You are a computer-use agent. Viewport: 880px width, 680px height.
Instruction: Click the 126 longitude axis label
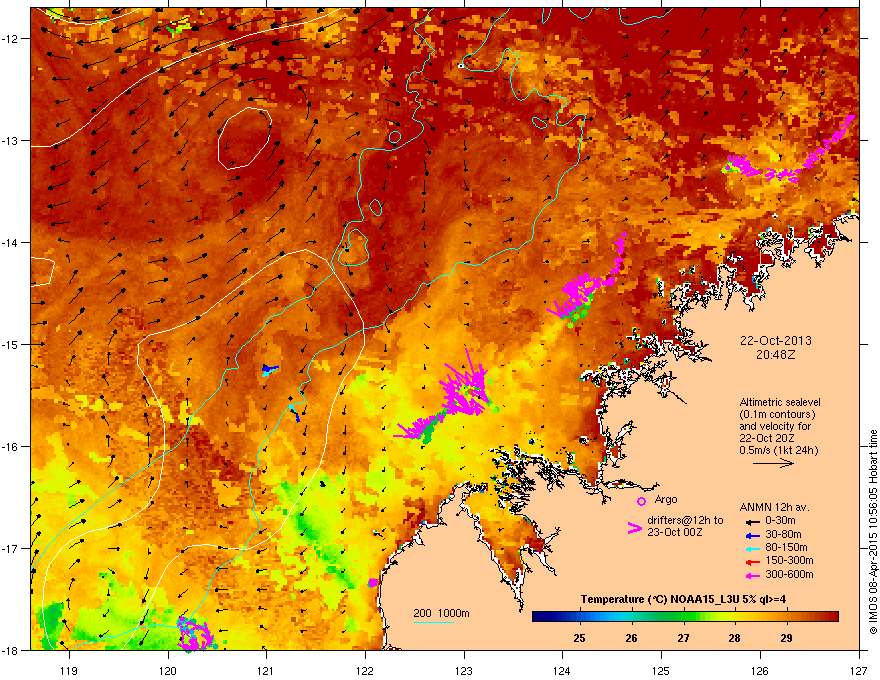760,670
